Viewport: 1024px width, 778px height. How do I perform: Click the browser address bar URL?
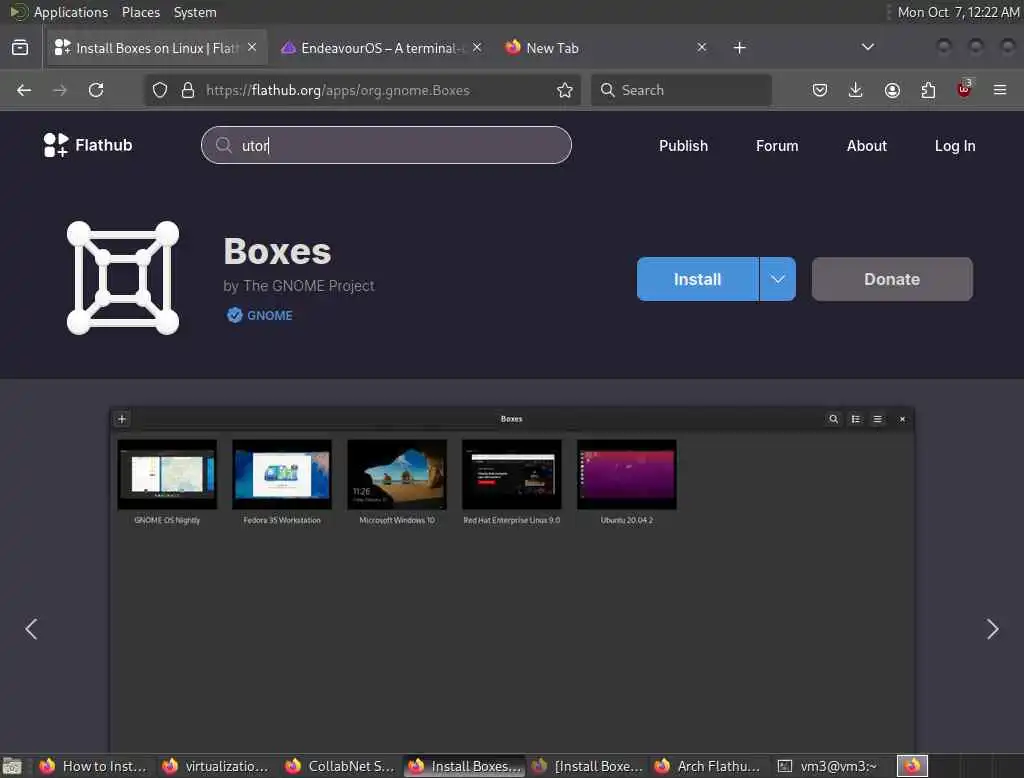click(x=338, y=90)
